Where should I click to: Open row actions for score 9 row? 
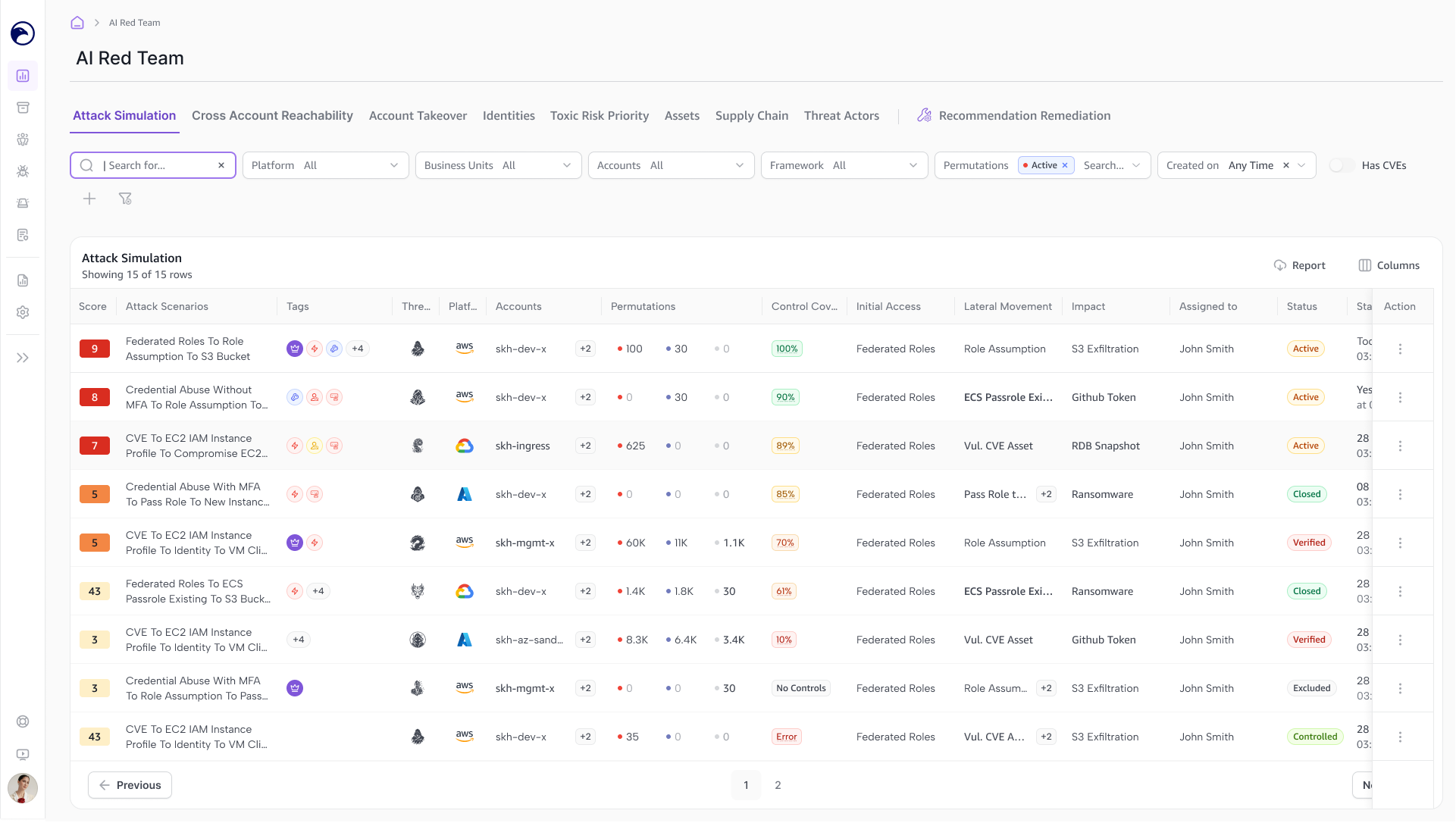coord(1400,349)
